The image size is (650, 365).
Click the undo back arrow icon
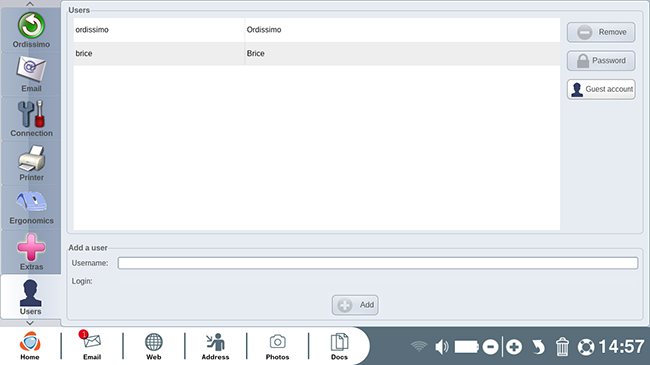click(538, 347)
